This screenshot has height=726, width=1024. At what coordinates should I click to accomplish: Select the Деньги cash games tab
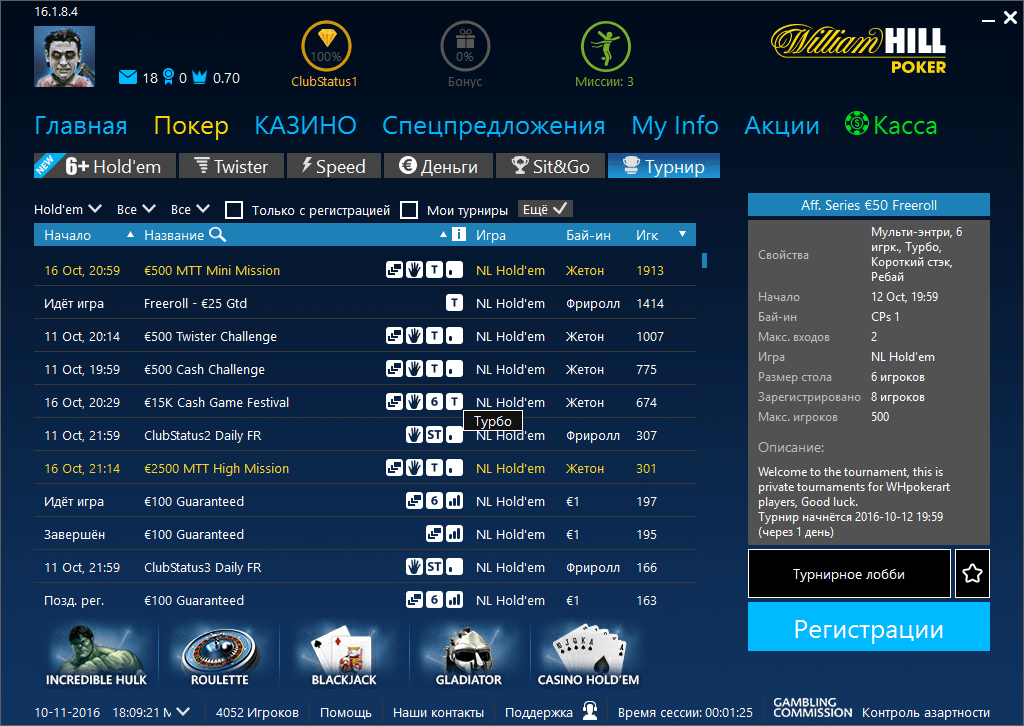438,166
